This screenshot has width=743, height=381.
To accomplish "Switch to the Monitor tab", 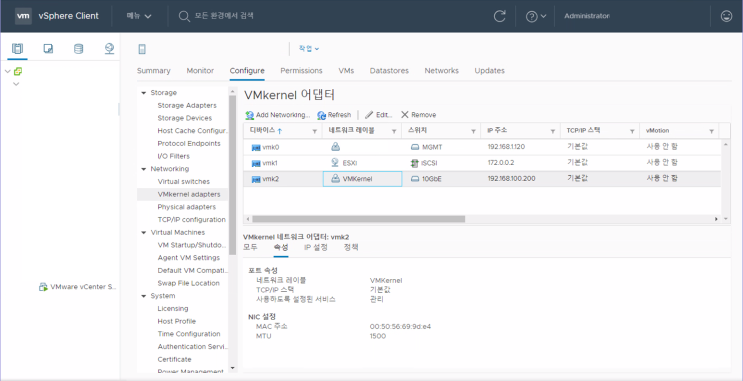I will click(x=200, y=71).
